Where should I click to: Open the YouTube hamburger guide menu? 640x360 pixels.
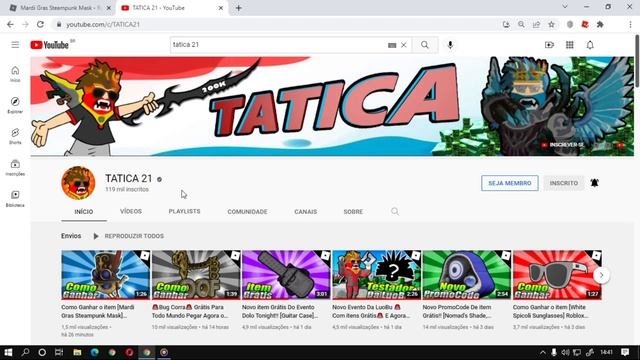tap(15, 44)
